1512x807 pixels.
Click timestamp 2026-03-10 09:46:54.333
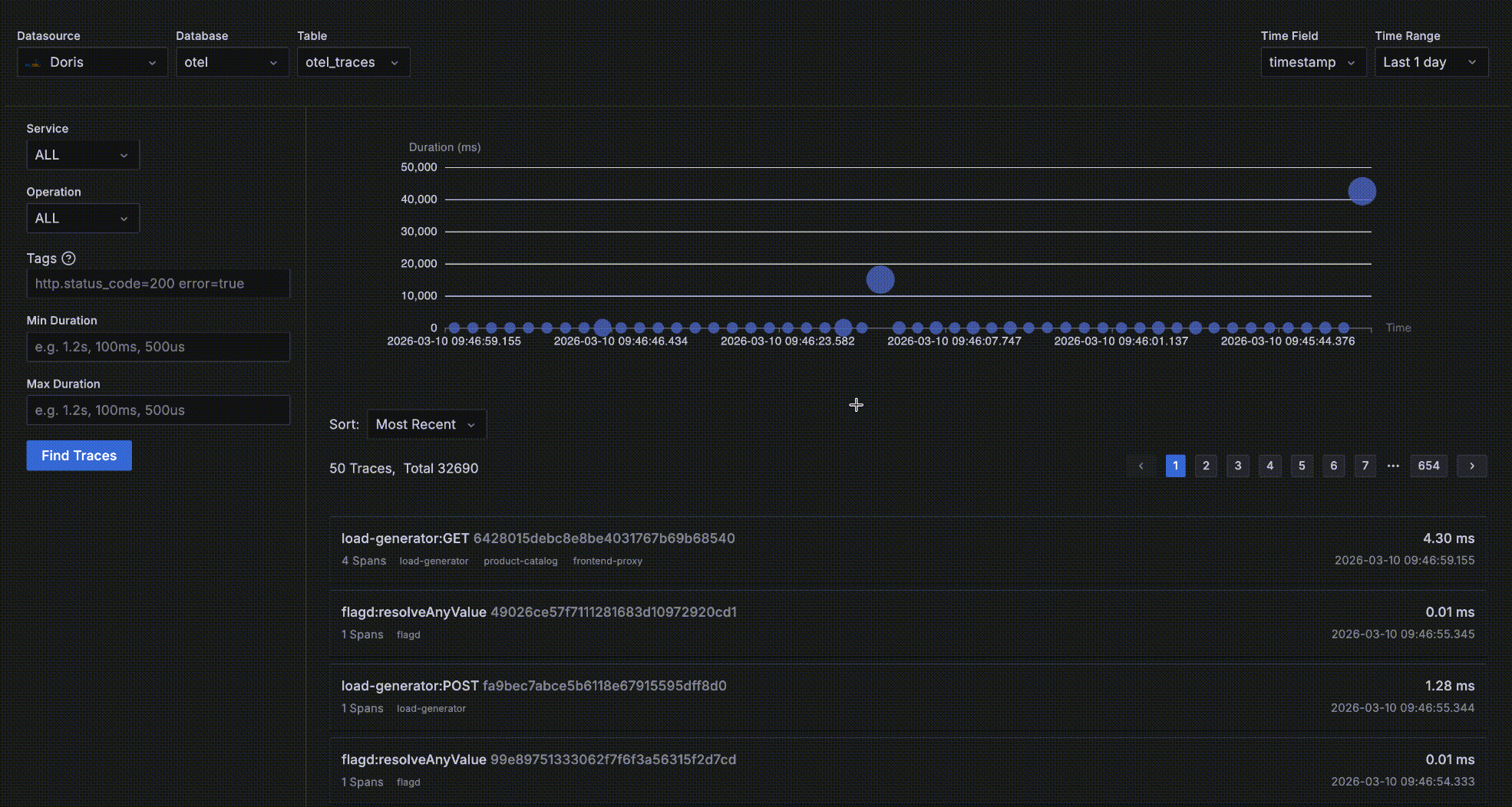(1403, 782)
